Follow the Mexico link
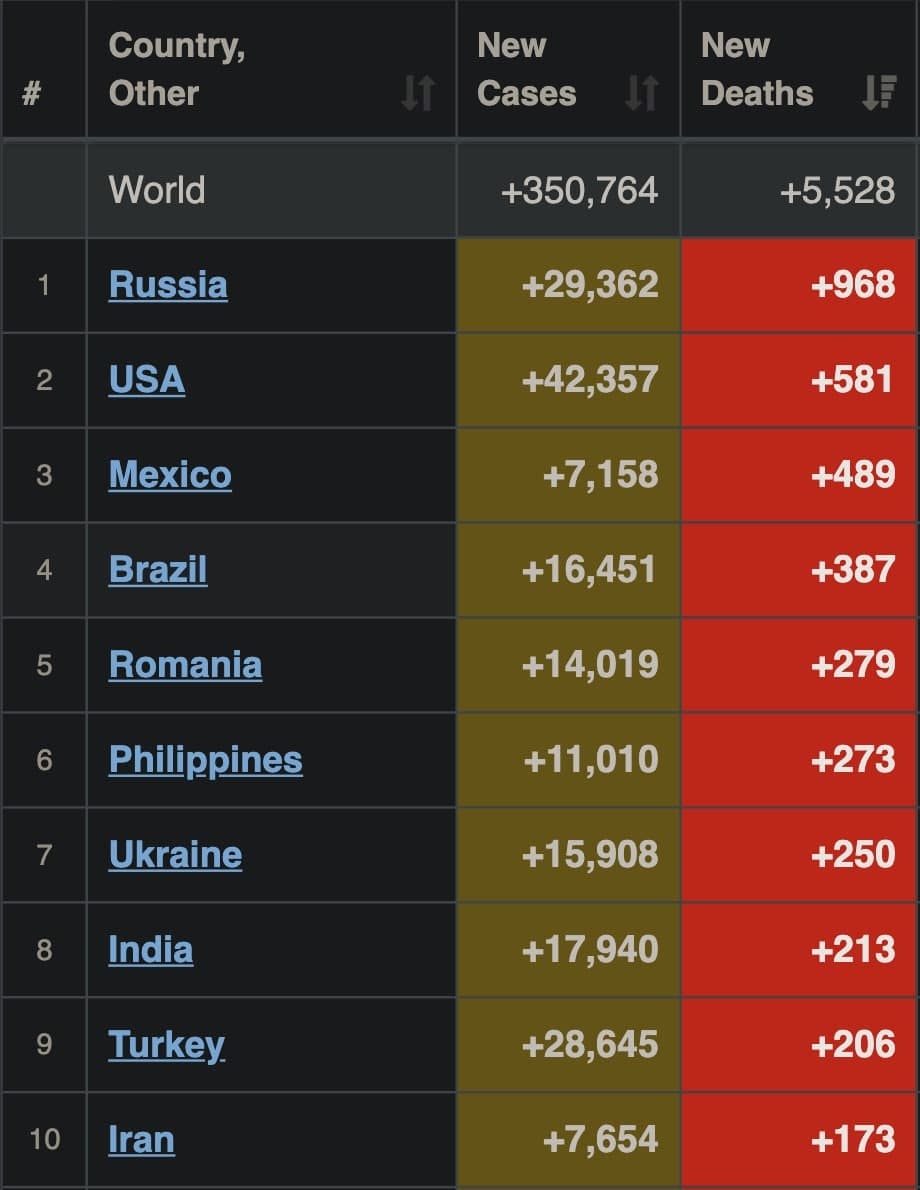This screenshot has width=920, height=1190. pyautogui.click(x=170, y=474)
